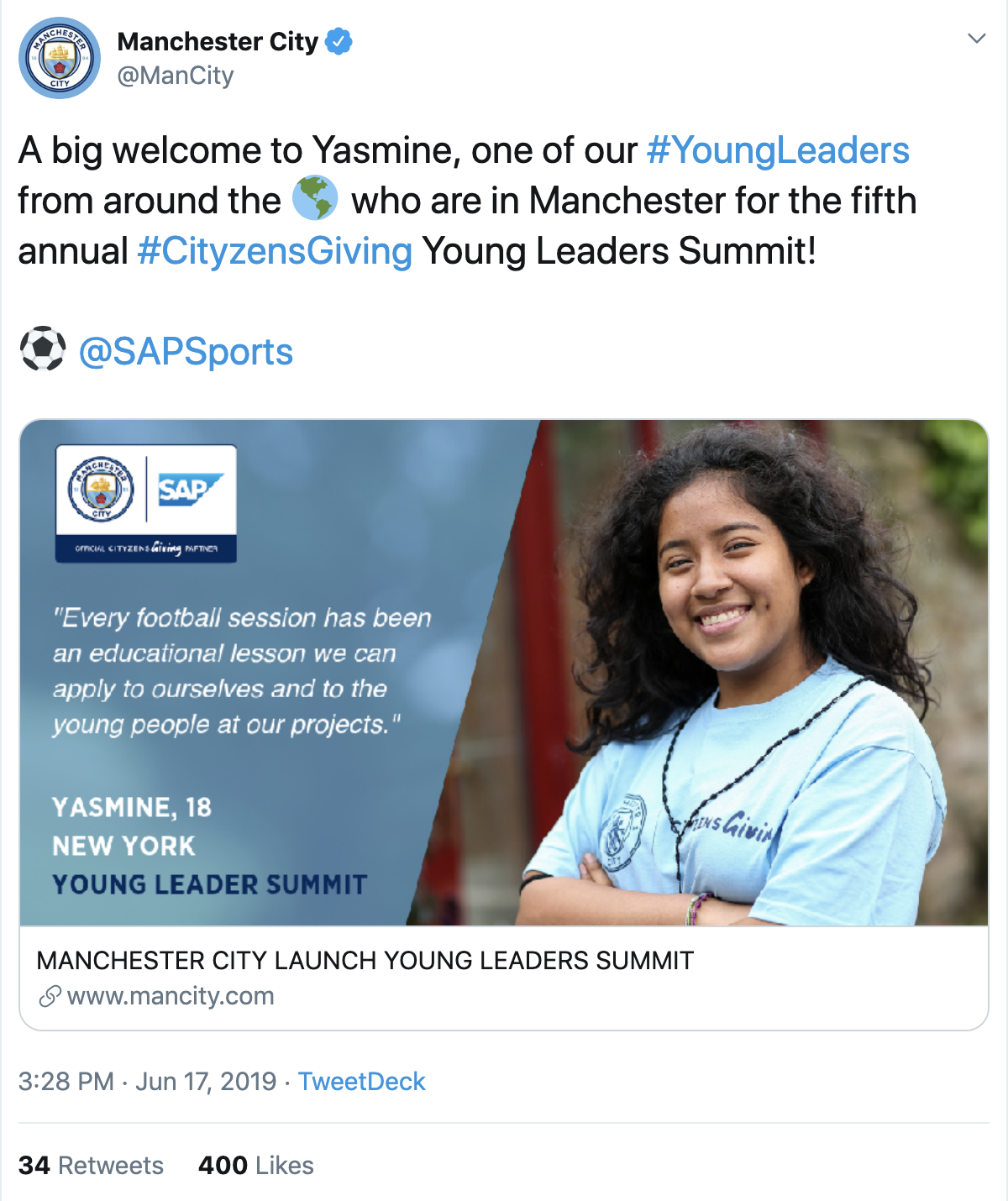
Task: Click the www.mancity.com link
Action: click(x=171, y=997)
